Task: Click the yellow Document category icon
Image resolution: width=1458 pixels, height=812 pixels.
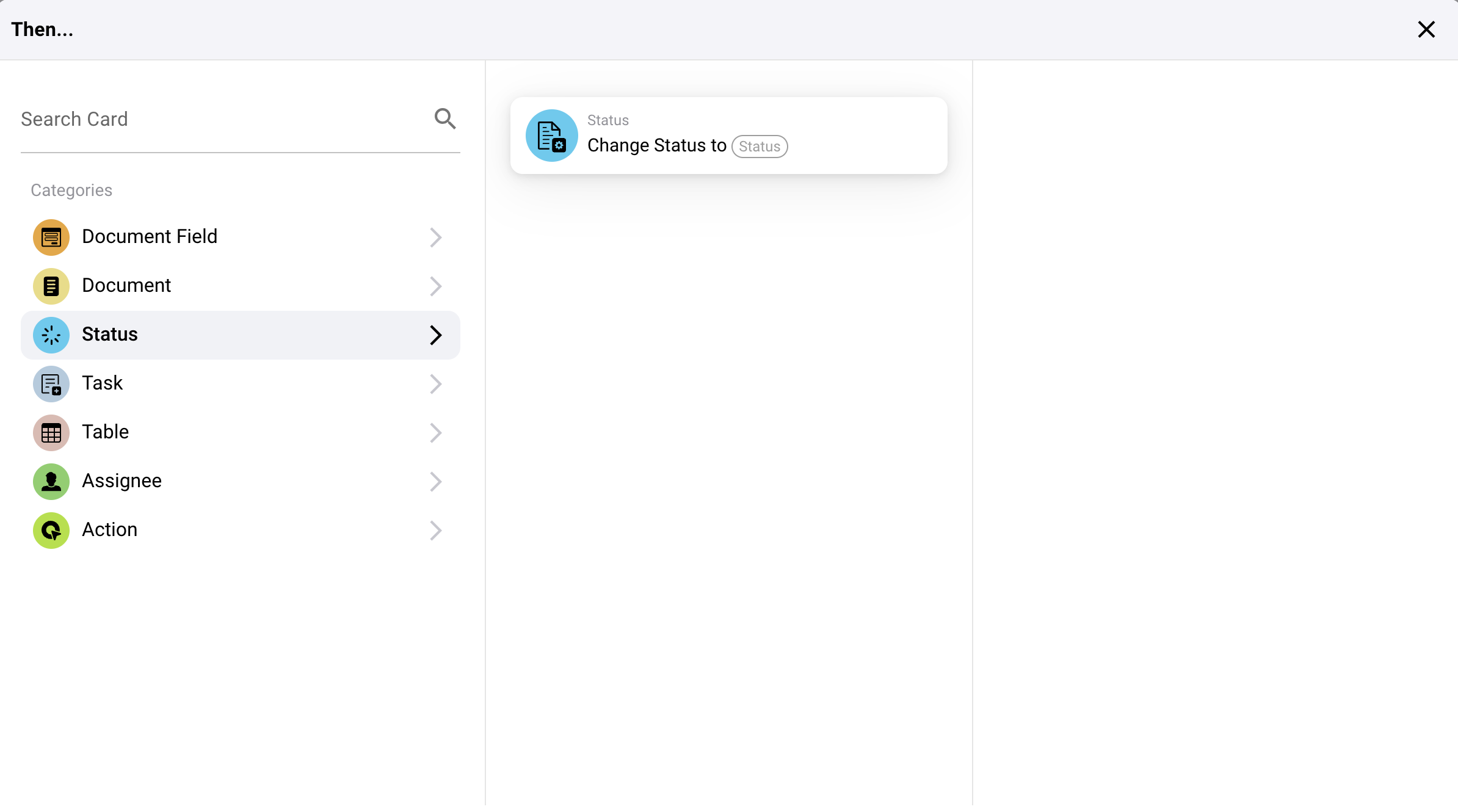Action: tap(51, 286)
